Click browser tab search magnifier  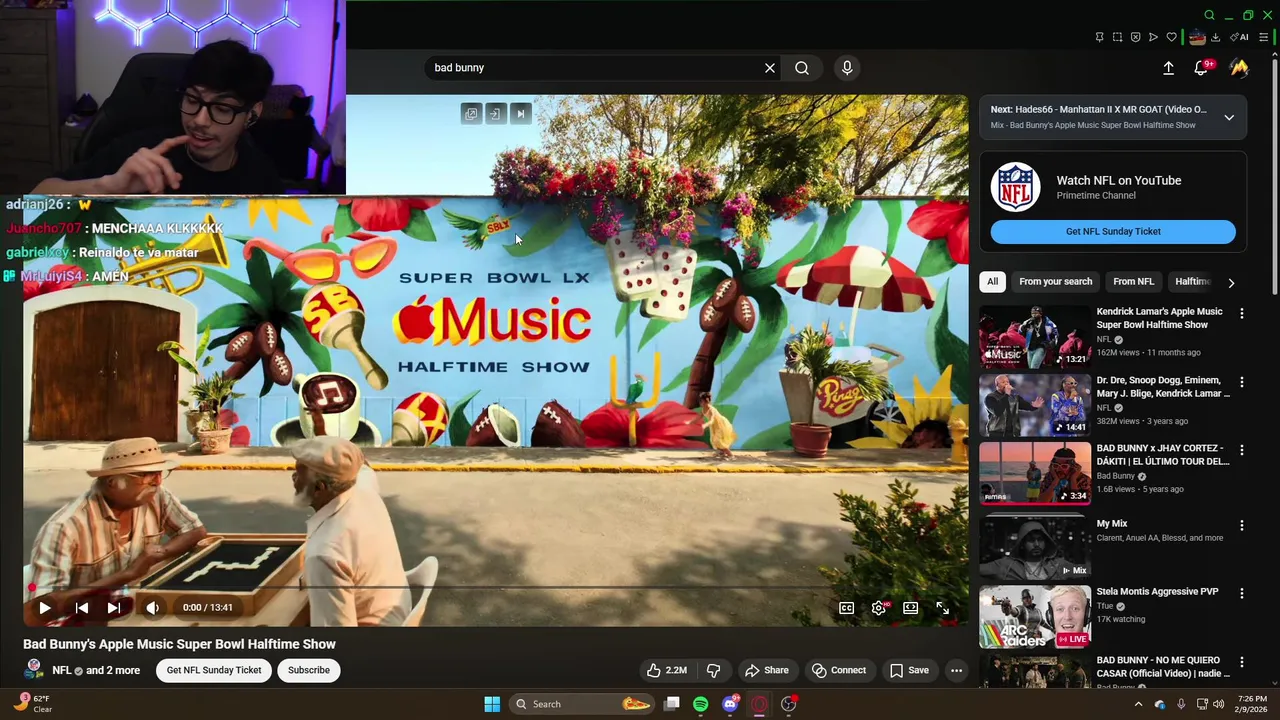point(1209,15)
